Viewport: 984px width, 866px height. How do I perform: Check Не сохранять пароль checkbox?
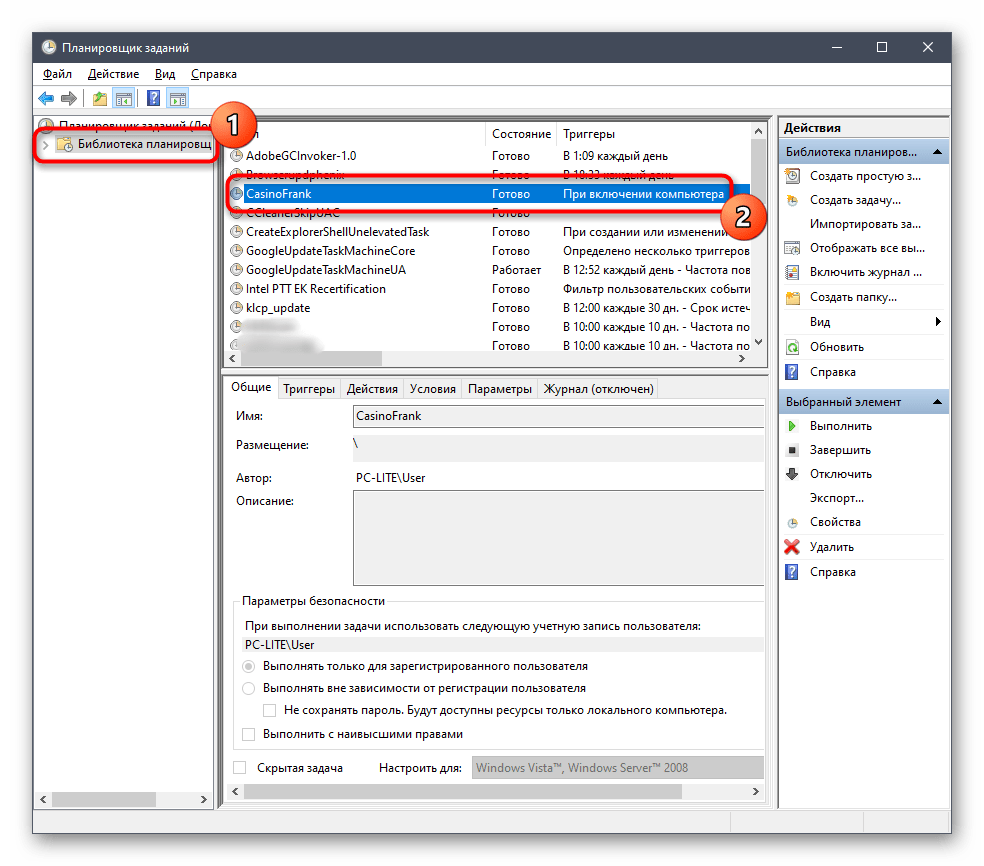click(270, 710)
